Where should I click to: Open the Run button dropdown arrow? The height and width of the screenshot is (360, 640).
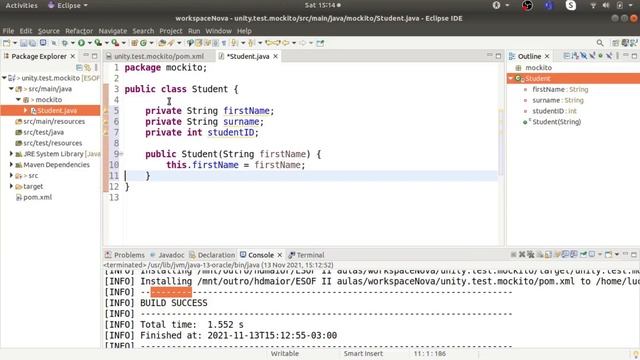click(89, 43)
